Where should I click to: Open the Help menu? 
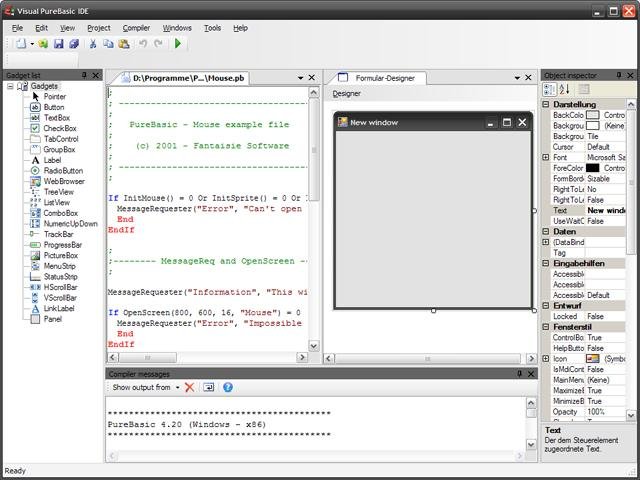coord(240,28)
